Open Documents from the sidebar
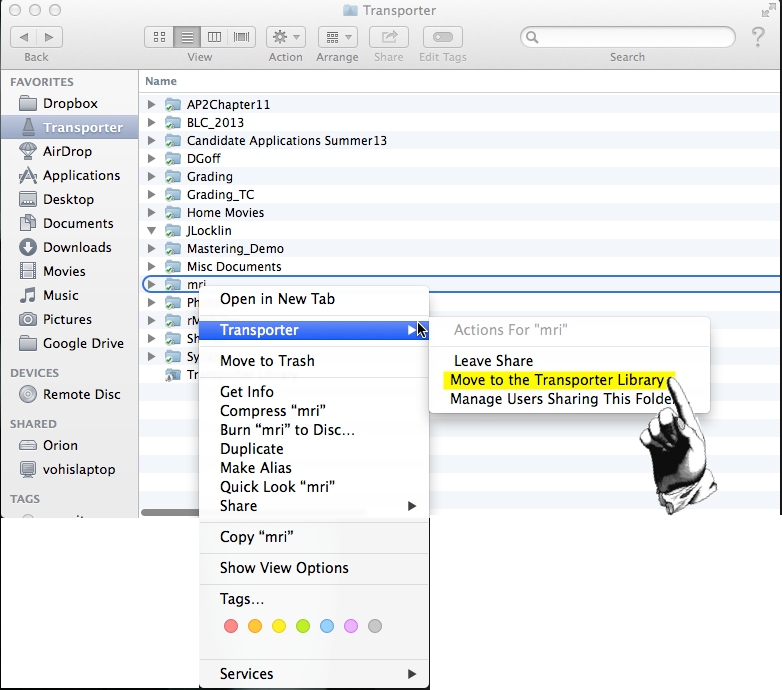Viewport: 782px width, 690px height. [70, 223]
